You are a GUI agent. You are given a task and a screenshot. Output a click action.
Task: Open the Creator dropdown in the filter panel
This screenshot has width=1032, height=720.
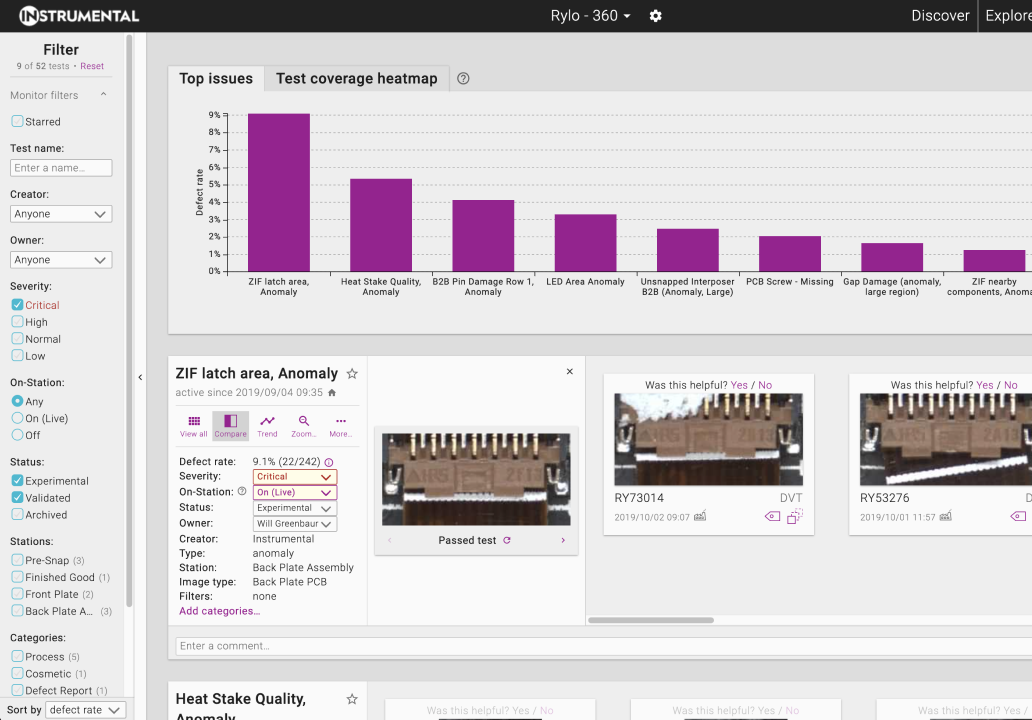click(x=61, y=214)
